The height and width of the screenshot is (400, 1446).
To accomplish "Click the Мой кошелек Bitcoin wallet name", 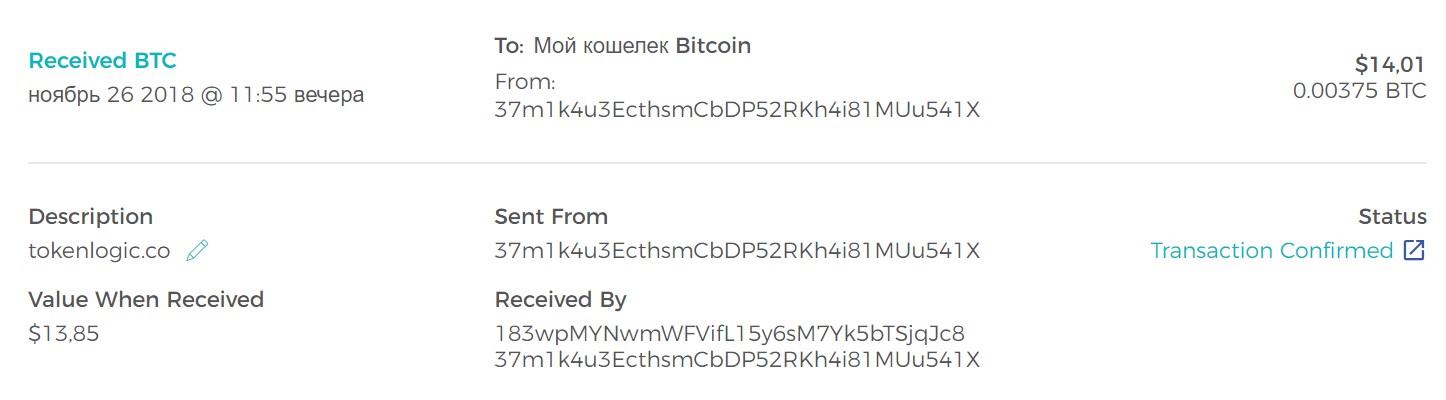I will [x=642, y=46].
